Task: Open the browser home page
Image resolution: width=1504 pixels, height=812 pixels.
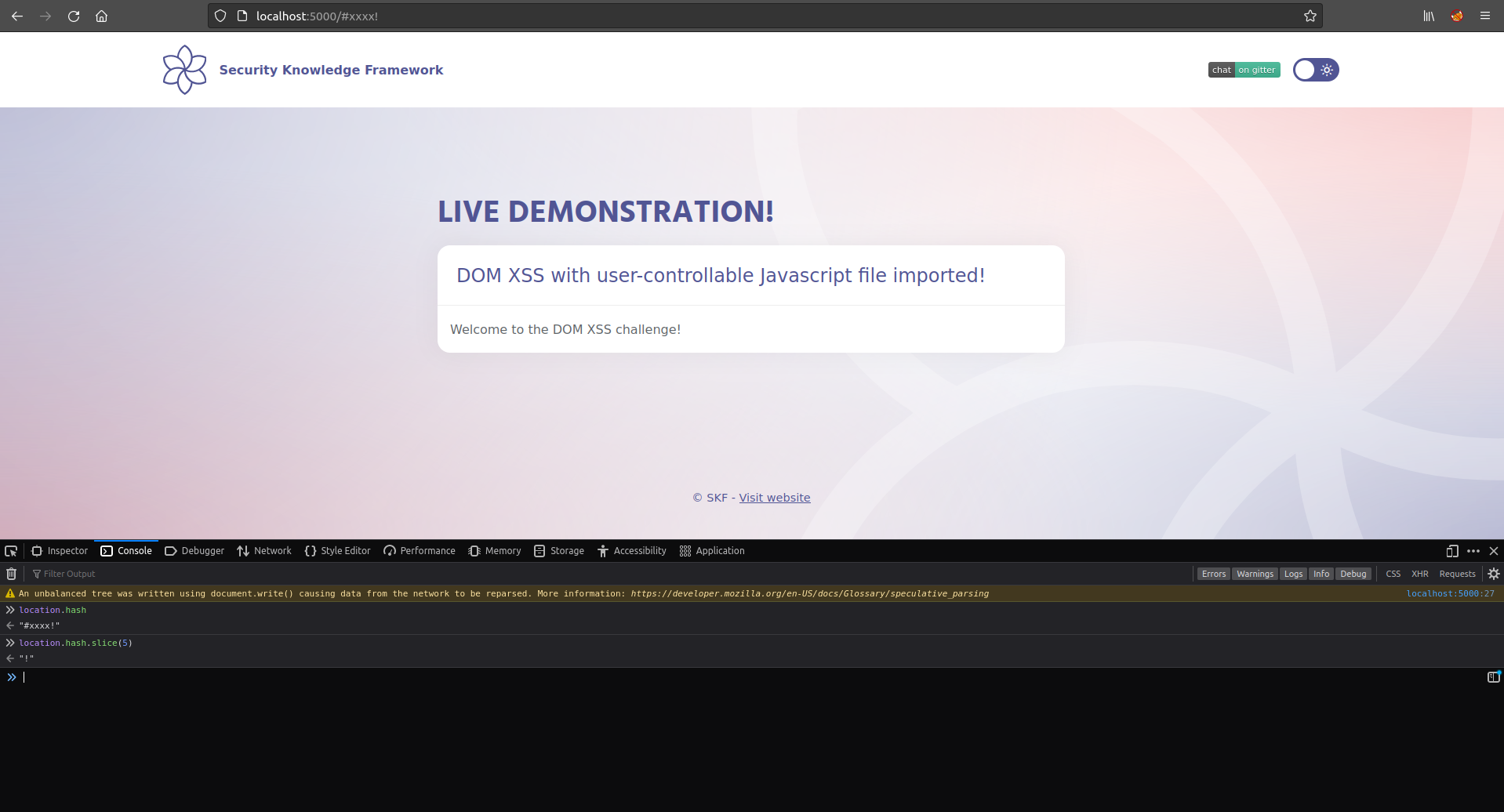Action: tap(102, 16)
